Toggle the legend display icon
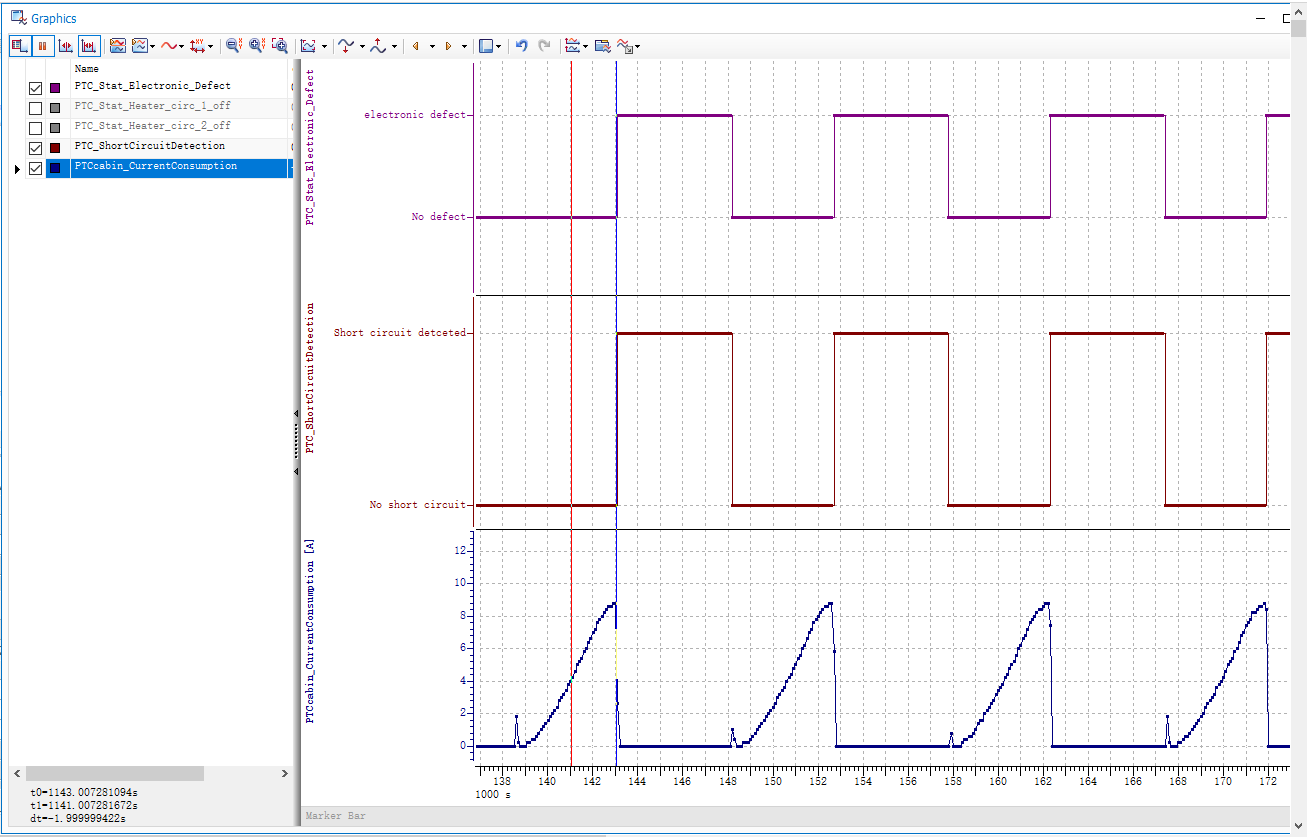Viewport: 1307px width, 837px height. coord(19,46)
